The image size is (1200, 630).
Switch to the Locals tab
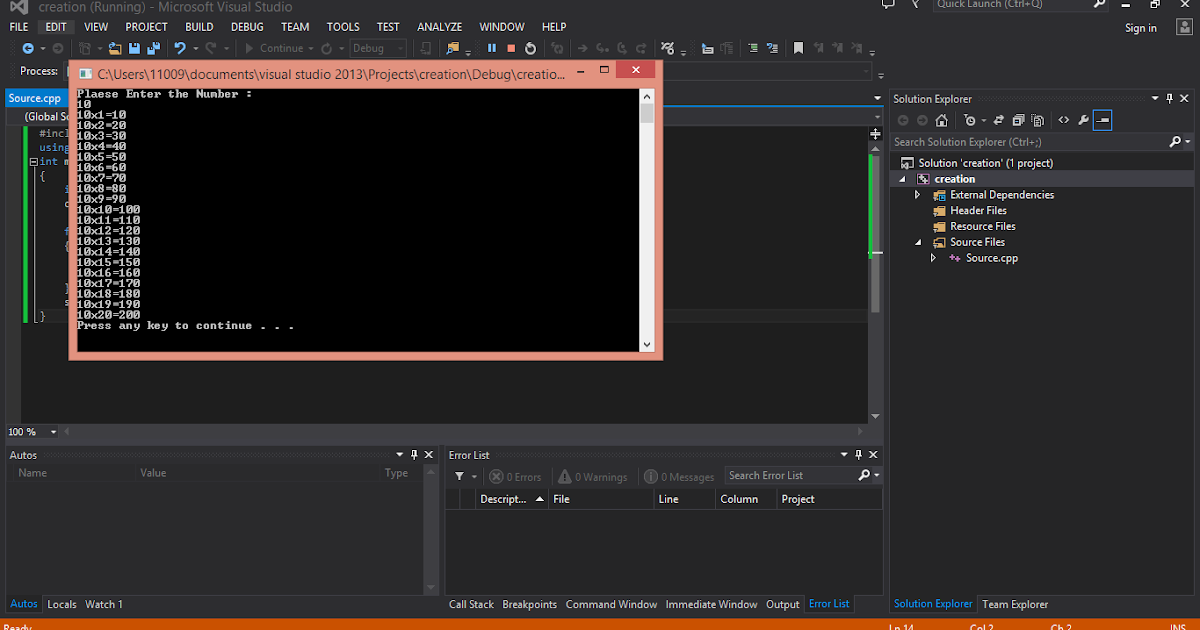[62, 604]
